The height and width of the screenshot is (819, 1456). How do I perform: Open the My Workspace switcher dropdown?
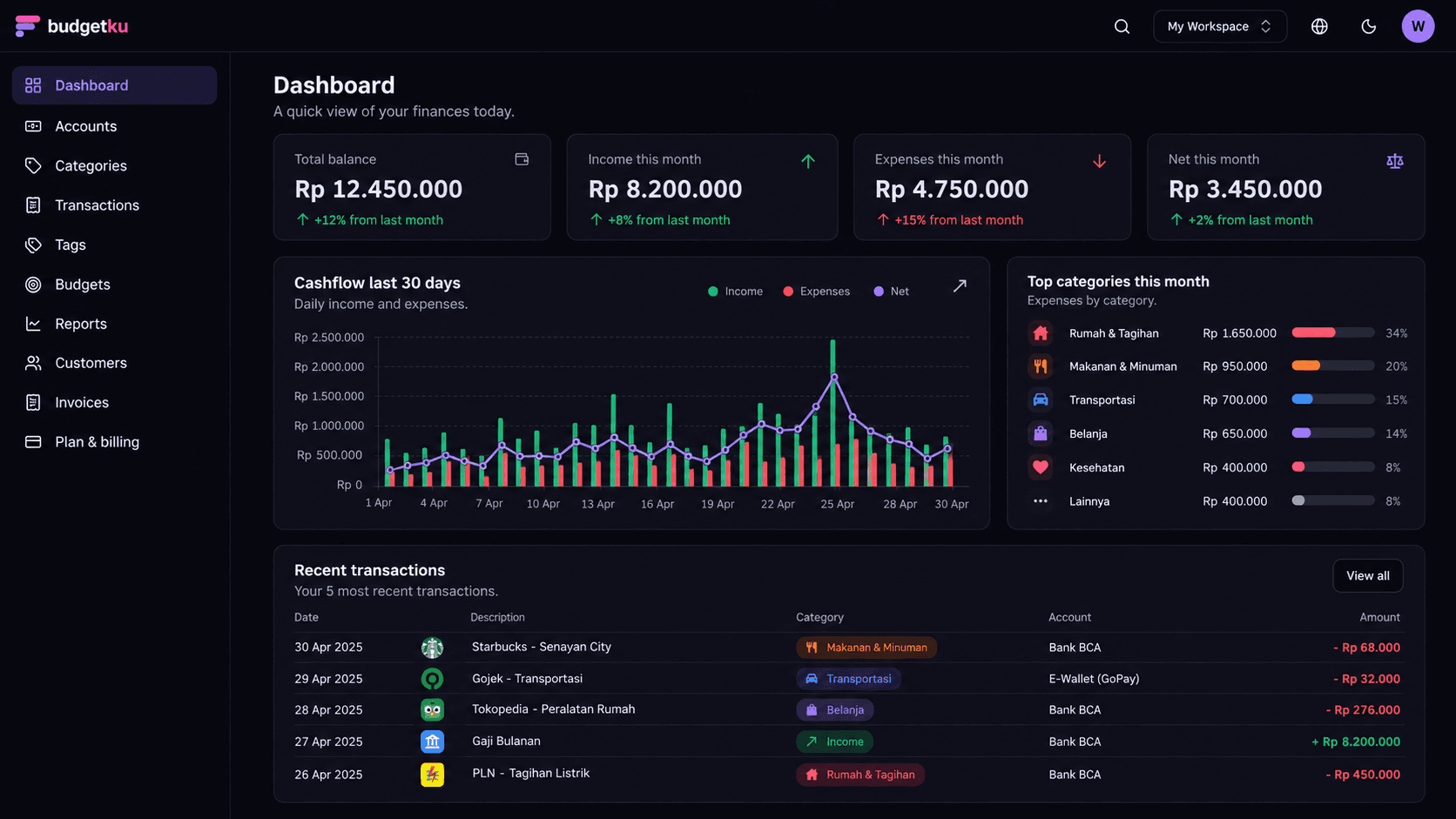1220,27
